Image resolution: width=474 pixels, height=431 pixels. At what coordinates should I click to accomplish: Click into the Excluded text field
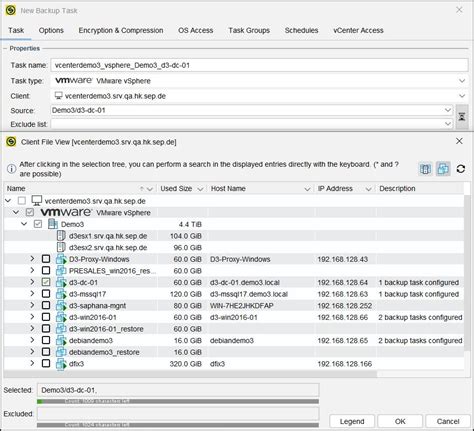click(x=178, y=414)
